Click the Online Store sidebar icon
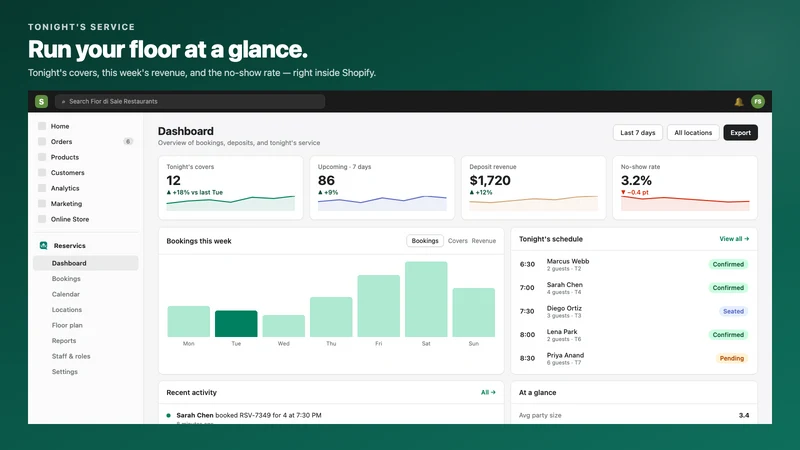This screenshot has height=450, width=800. coord(42,219)
